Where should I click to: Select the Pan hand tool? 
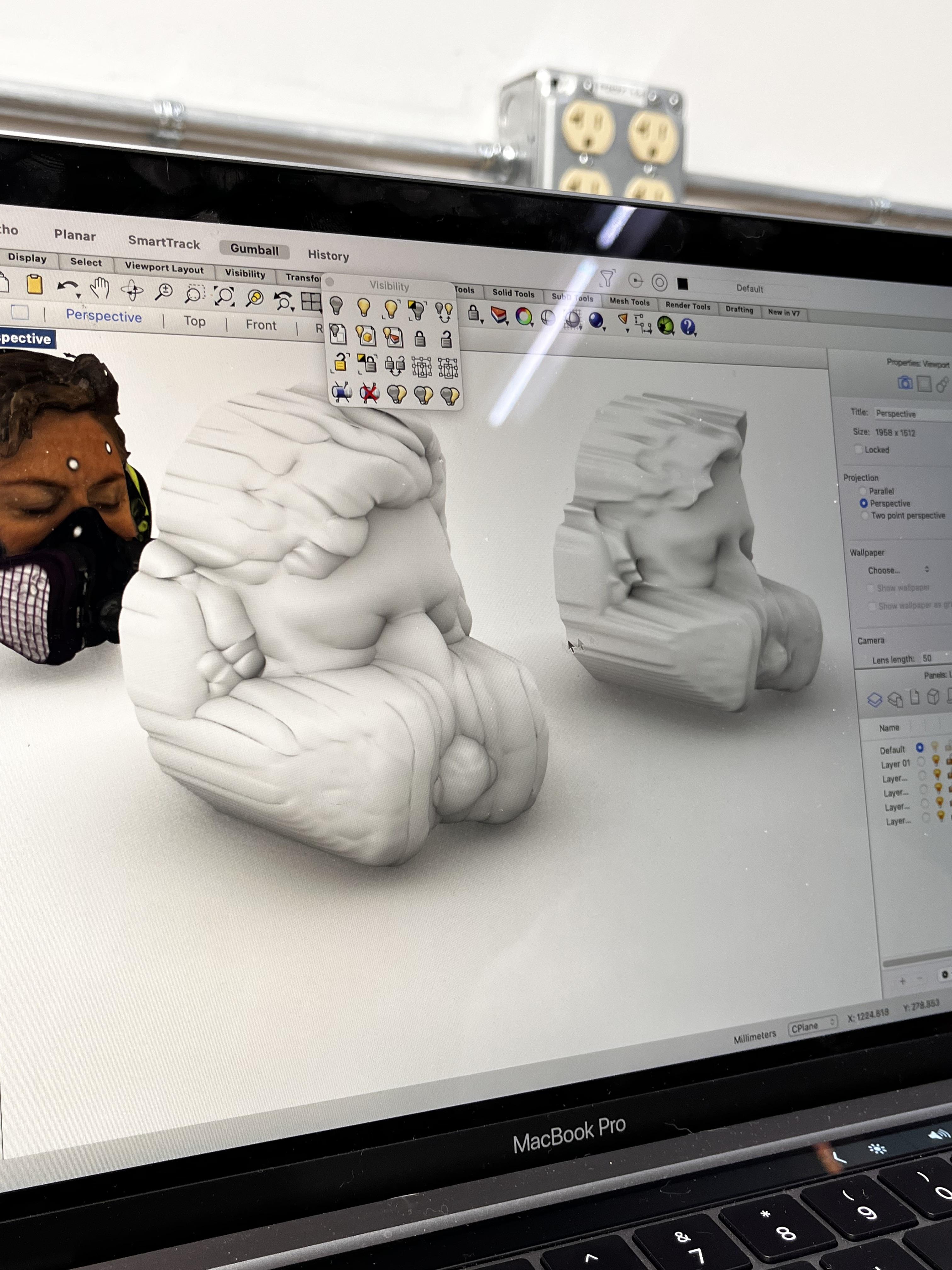(100, 288)
